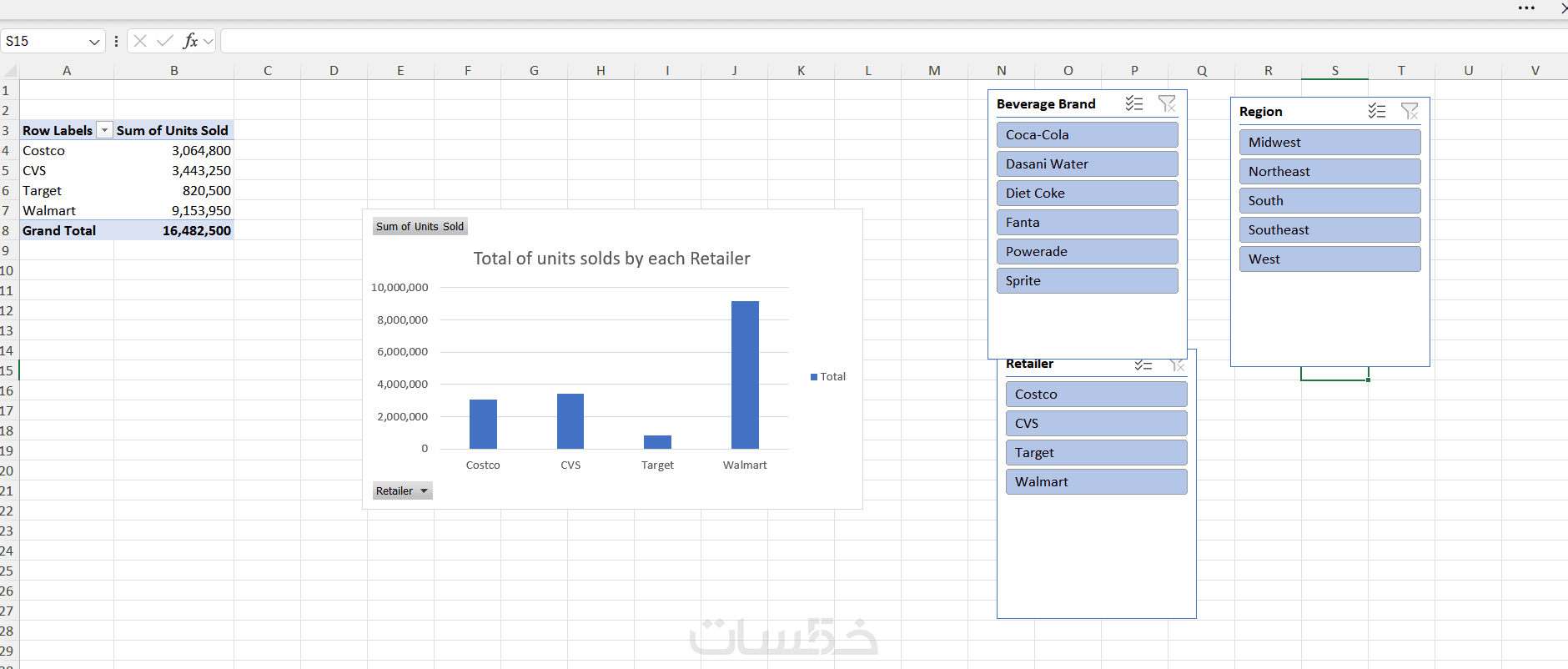
Task: Click cell with value 9,153,950
Action: [174, 210]
